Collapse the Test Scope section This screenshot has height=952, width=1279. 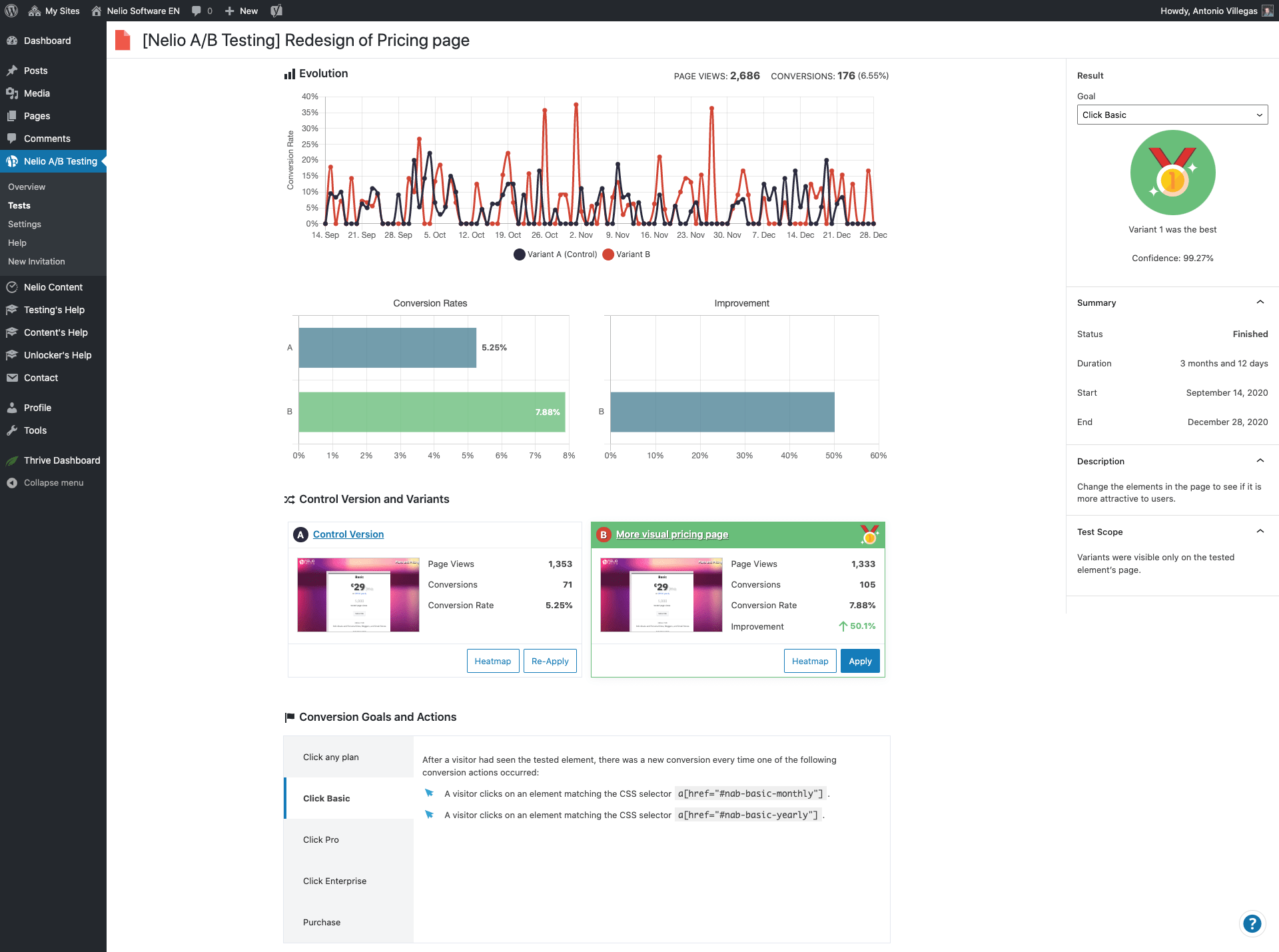coord(1260,532)
